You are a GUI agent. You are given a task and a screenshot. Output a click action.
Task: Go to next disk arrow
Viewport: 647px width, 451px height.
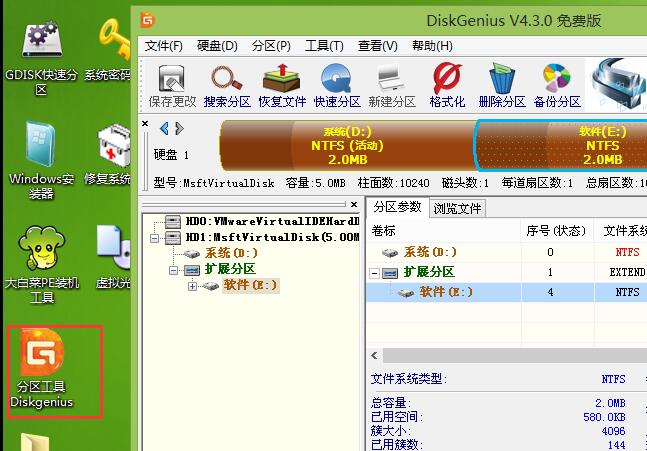point(179,129)
